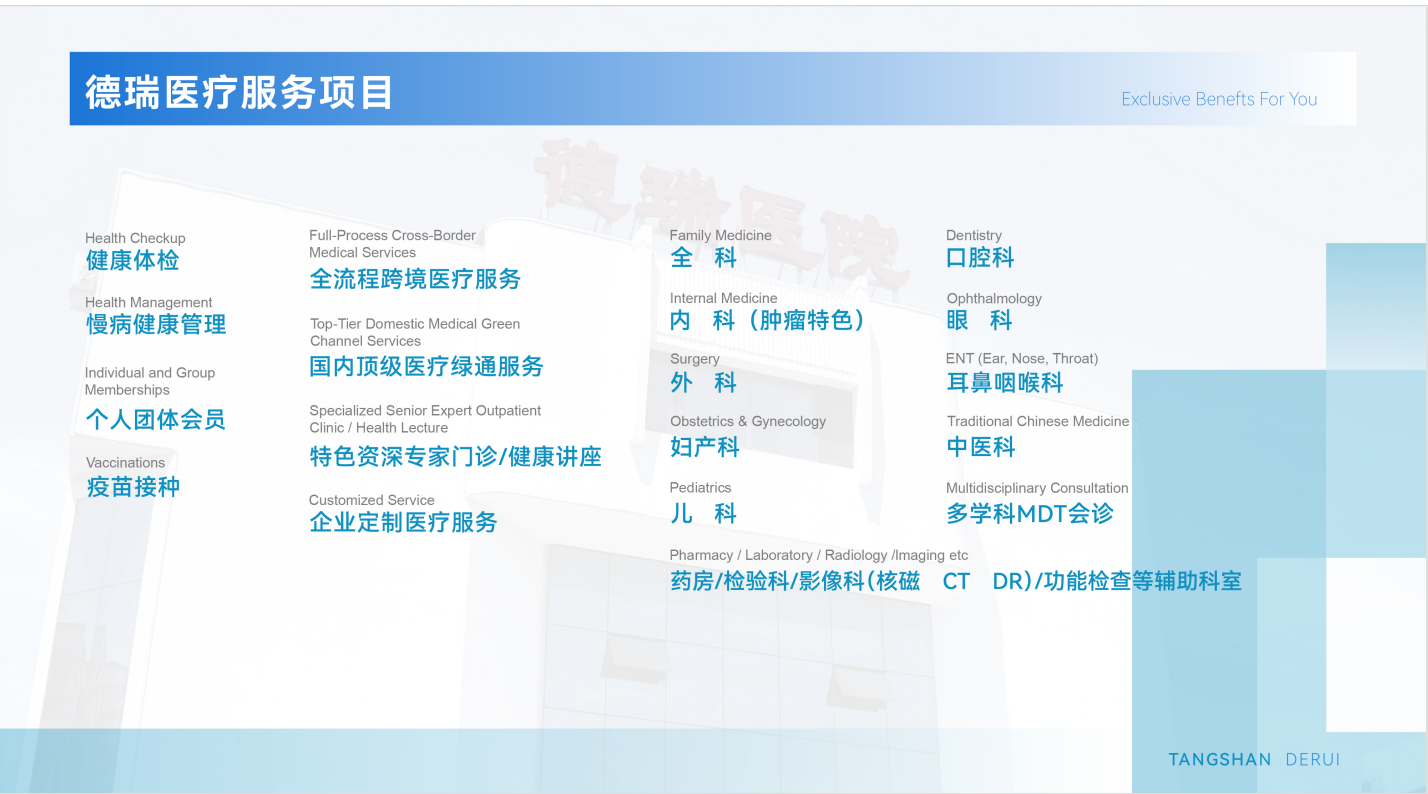Click the 个人团体会员 memberships item
This screenshot has width=1428, height=794.
click(x=155, y=419)
